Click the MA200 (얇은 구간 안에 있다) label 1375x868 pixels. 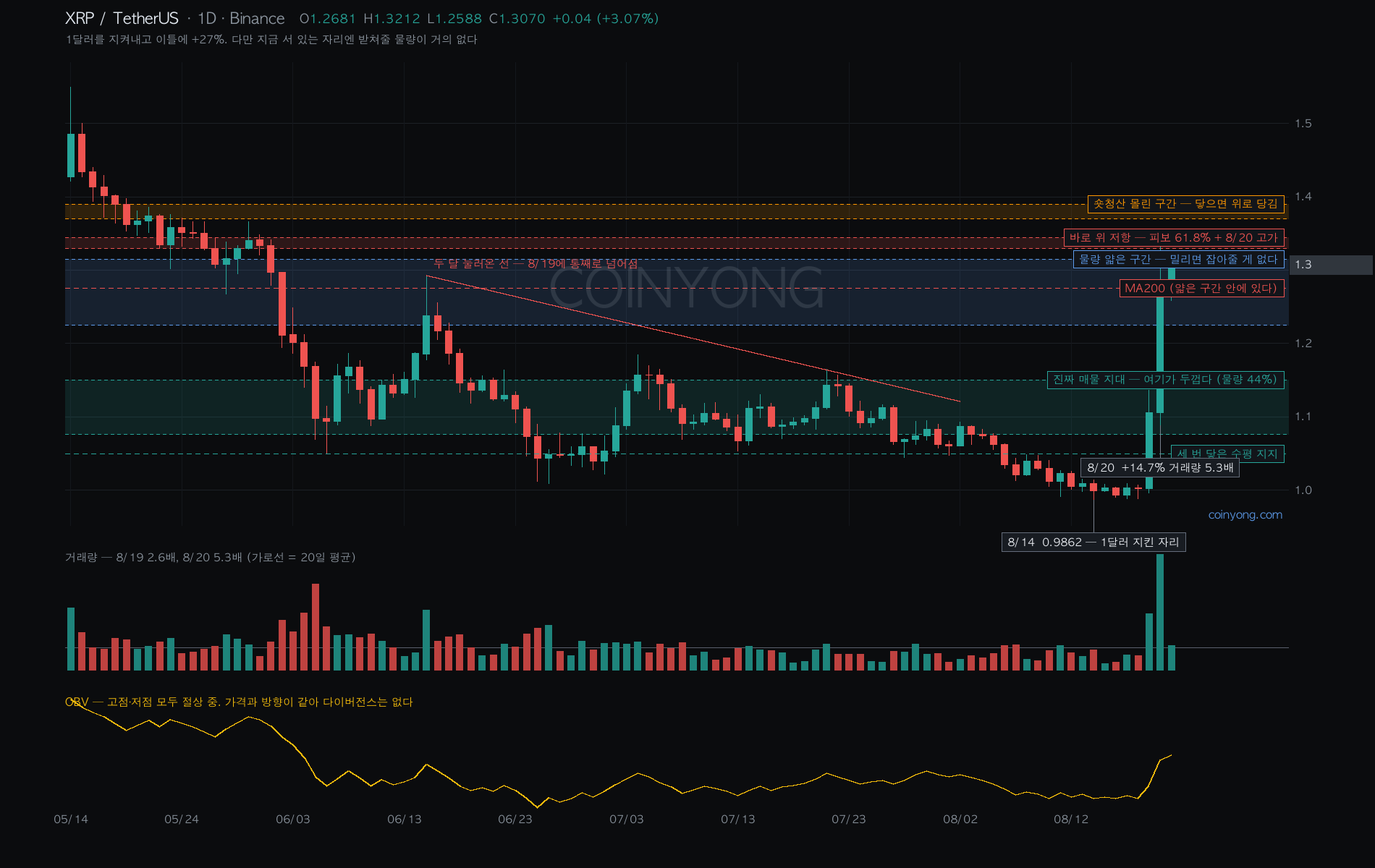(x=1201, y=288)
